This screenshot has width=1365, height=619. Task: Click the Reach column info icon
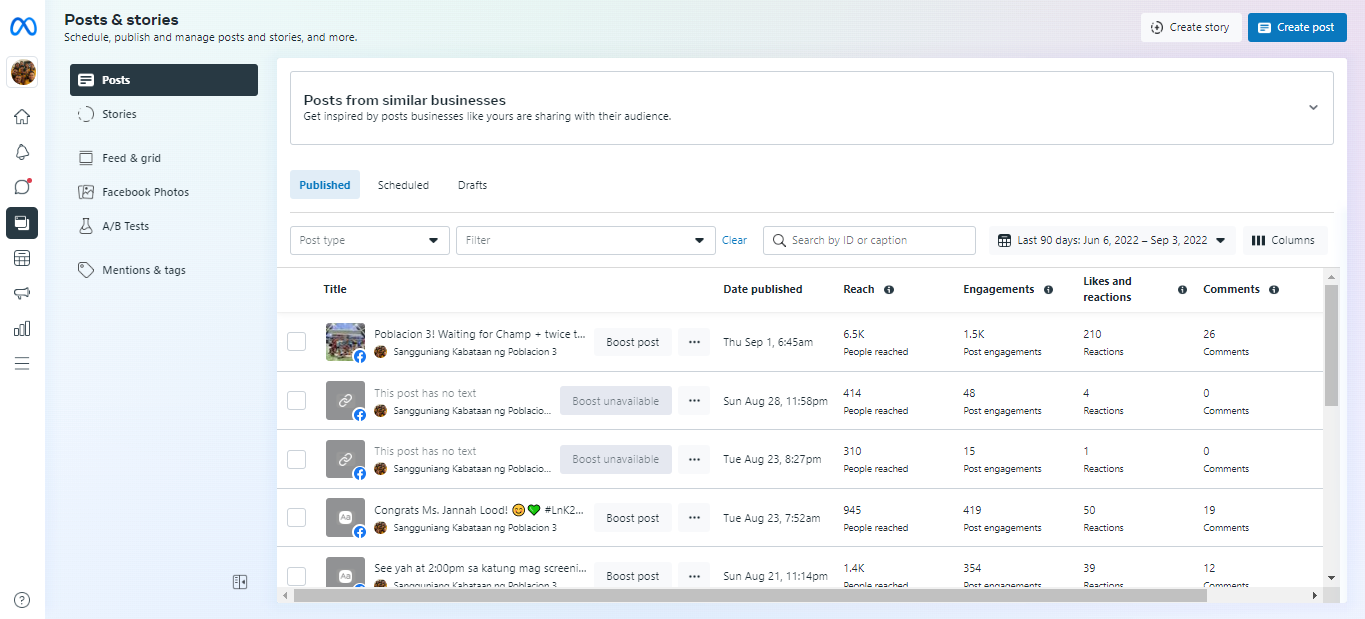(889, 290)
